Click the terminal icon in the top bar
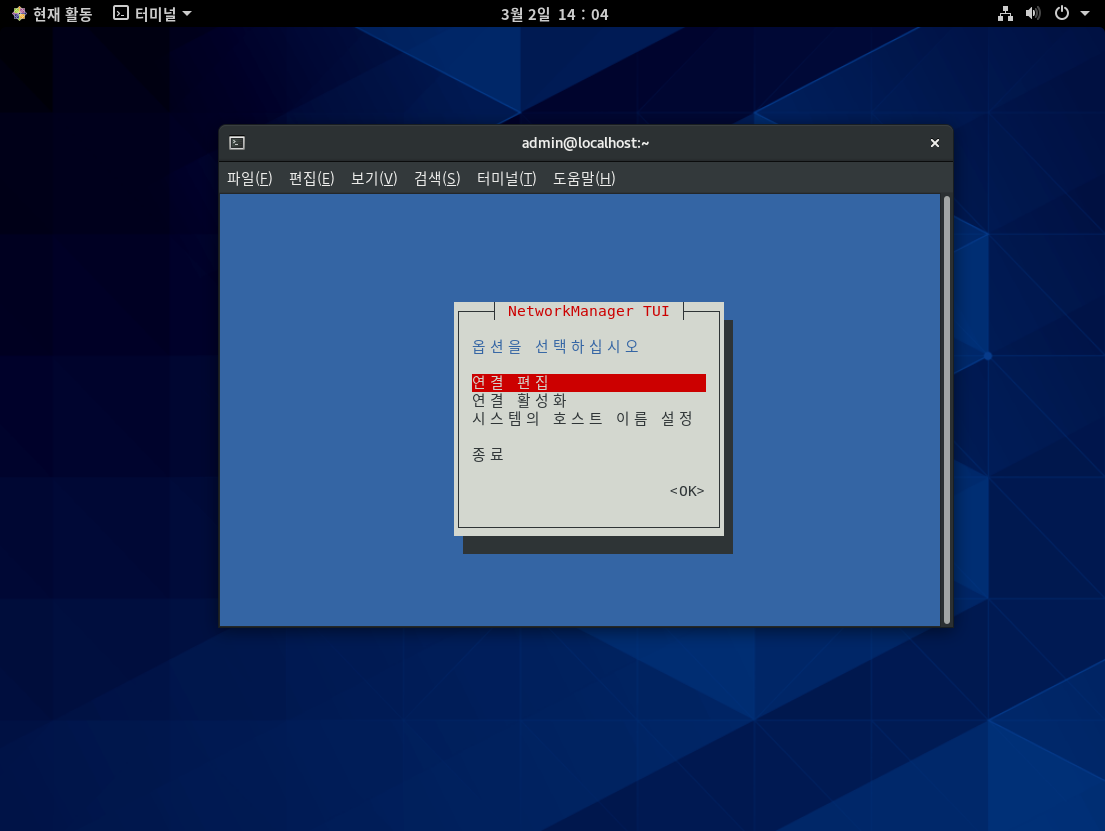 (x=121, y=13)
